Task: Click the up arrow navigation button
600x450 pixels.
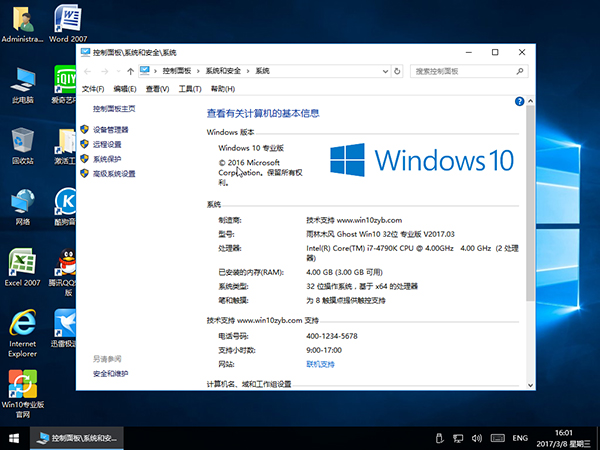Action: tap(131, 71)
